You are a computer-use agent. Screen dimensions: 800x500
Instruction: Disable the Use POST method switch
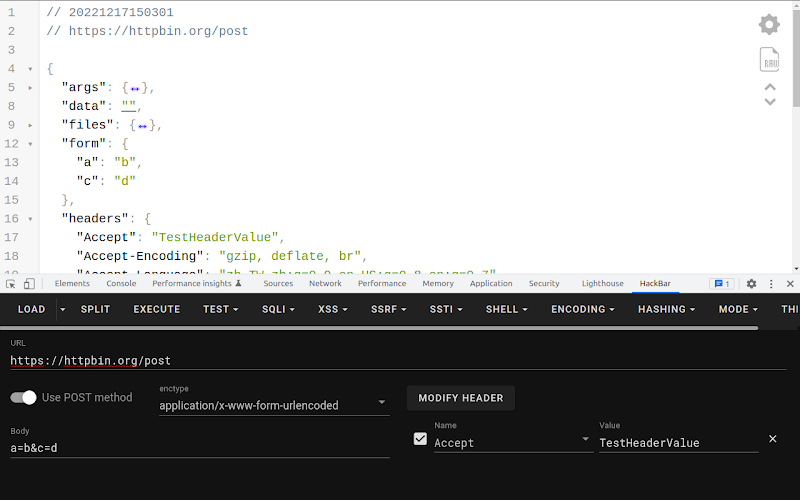pos(24,397)
